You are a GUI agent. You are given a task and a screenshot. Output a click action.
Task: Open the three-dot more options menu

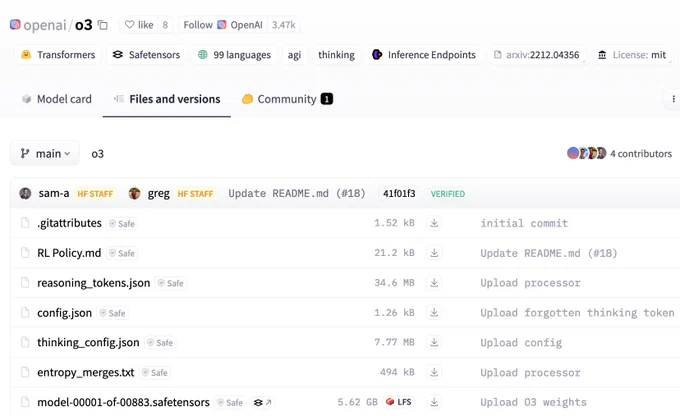click(673, 99)
